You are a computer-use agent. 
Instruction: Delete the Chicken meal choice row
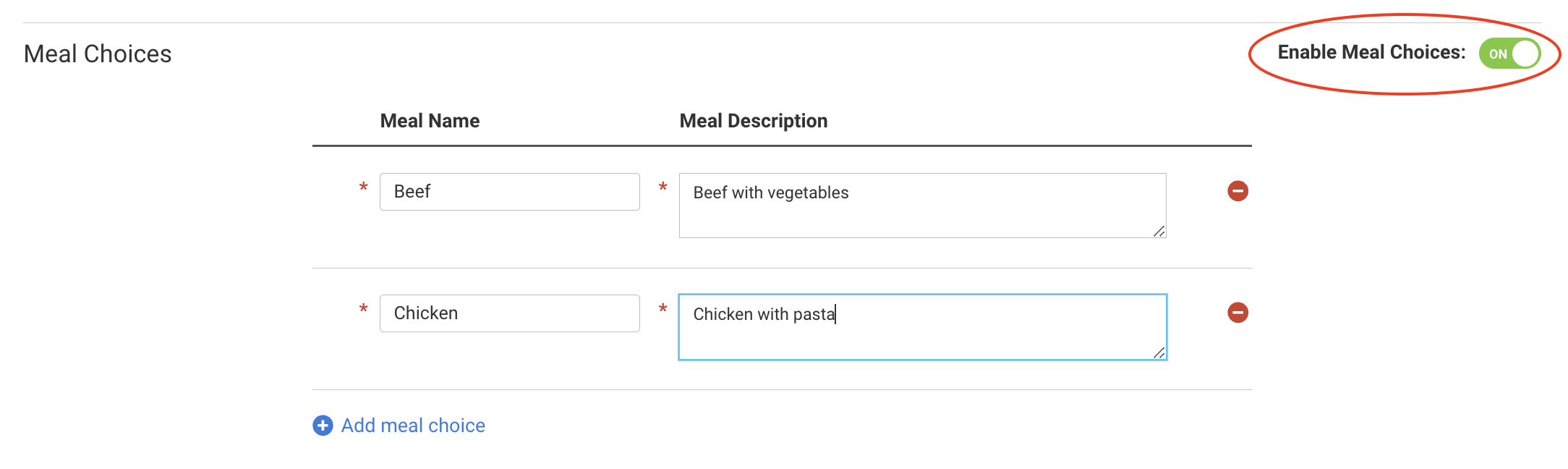tap(1237, 313)
